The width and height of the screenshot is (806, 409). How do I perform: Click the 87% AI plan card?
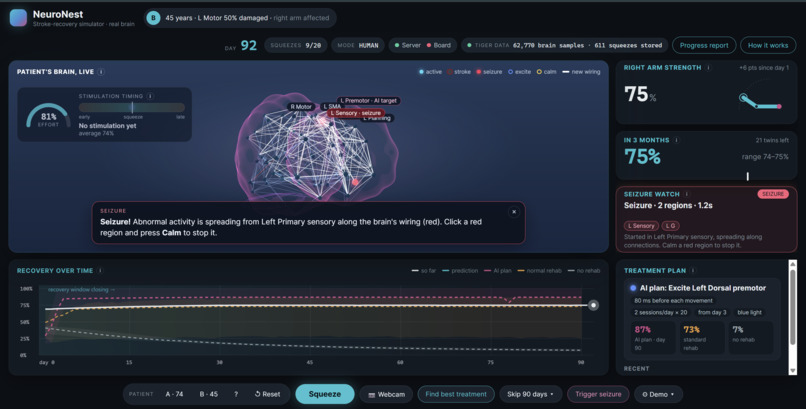click(x=652, y=338)
